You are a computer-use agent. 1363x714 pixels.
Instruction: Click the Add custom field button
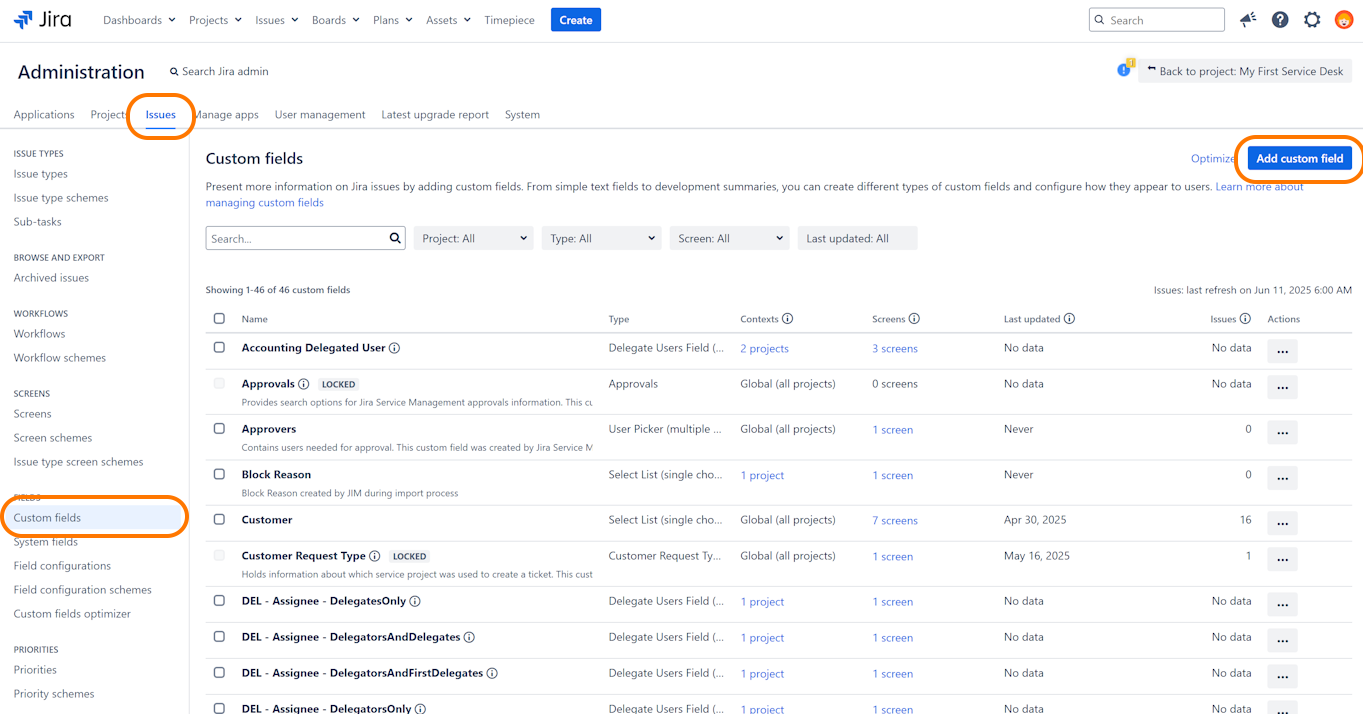(1299, 158)
